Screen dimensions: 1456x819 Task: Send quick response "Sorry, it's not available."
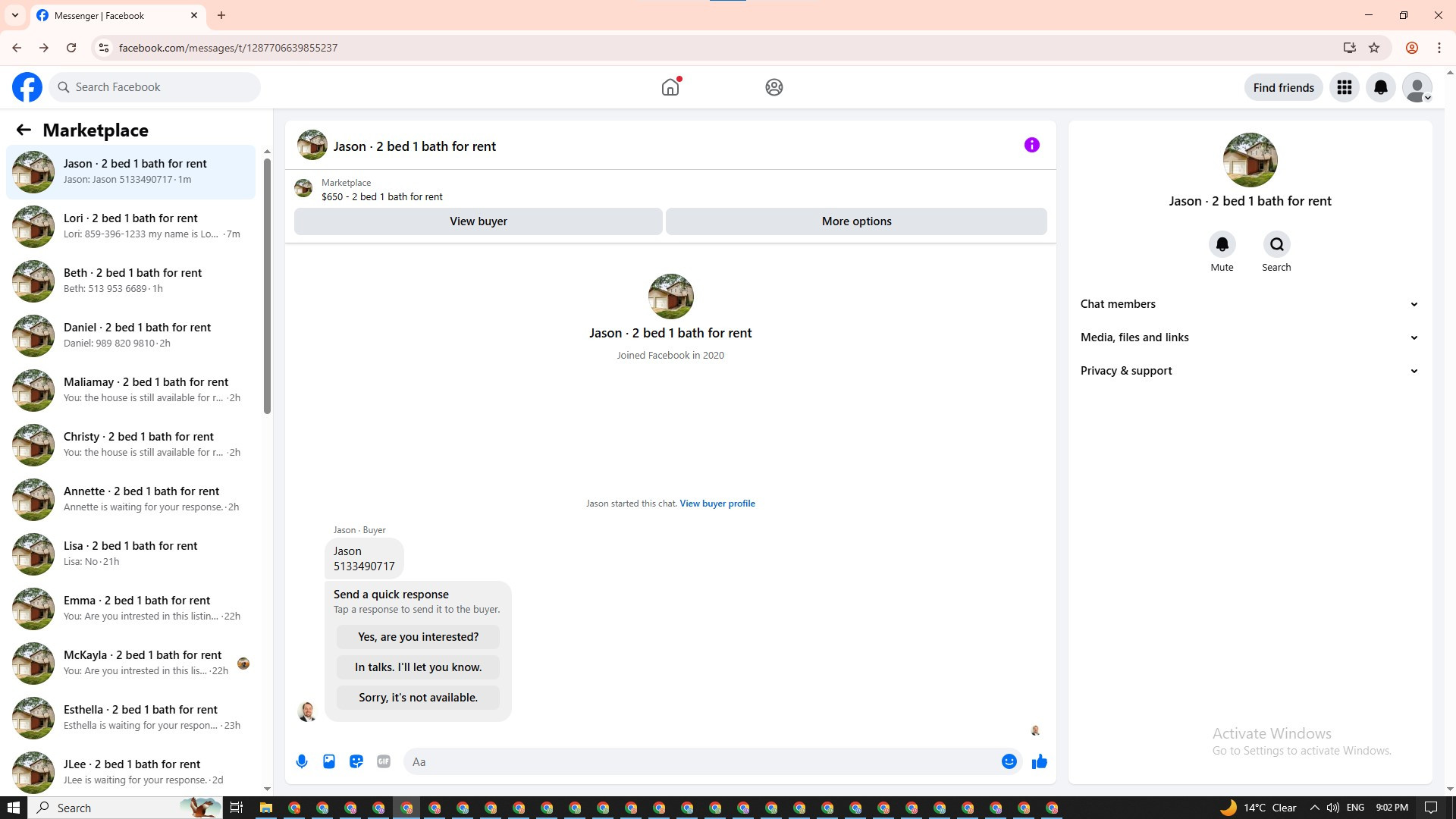[x=418, y=698]
